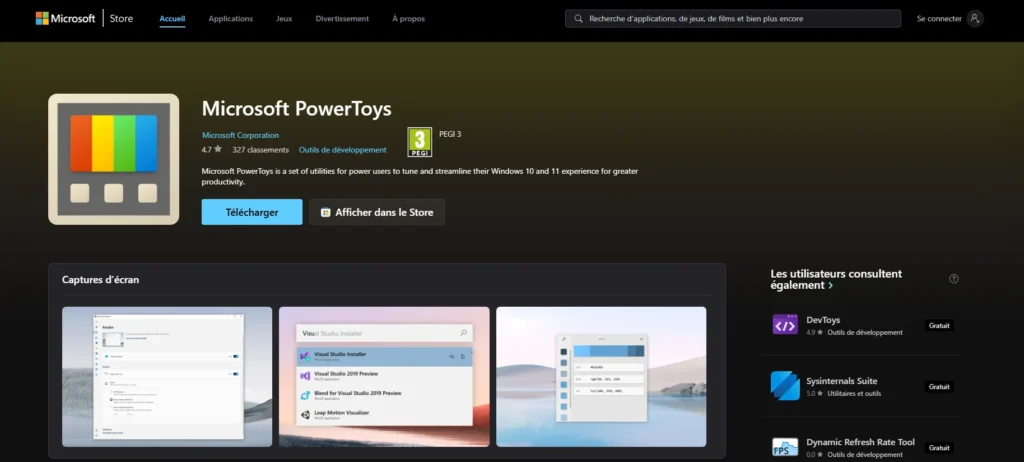Open the DevToys app icon

[x=785, y=325]
